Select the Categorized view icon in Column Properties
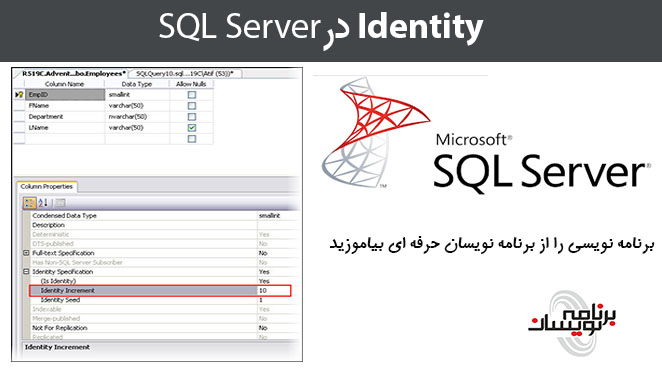The height and width of the screenshot is (371, 662). [30, 203]
